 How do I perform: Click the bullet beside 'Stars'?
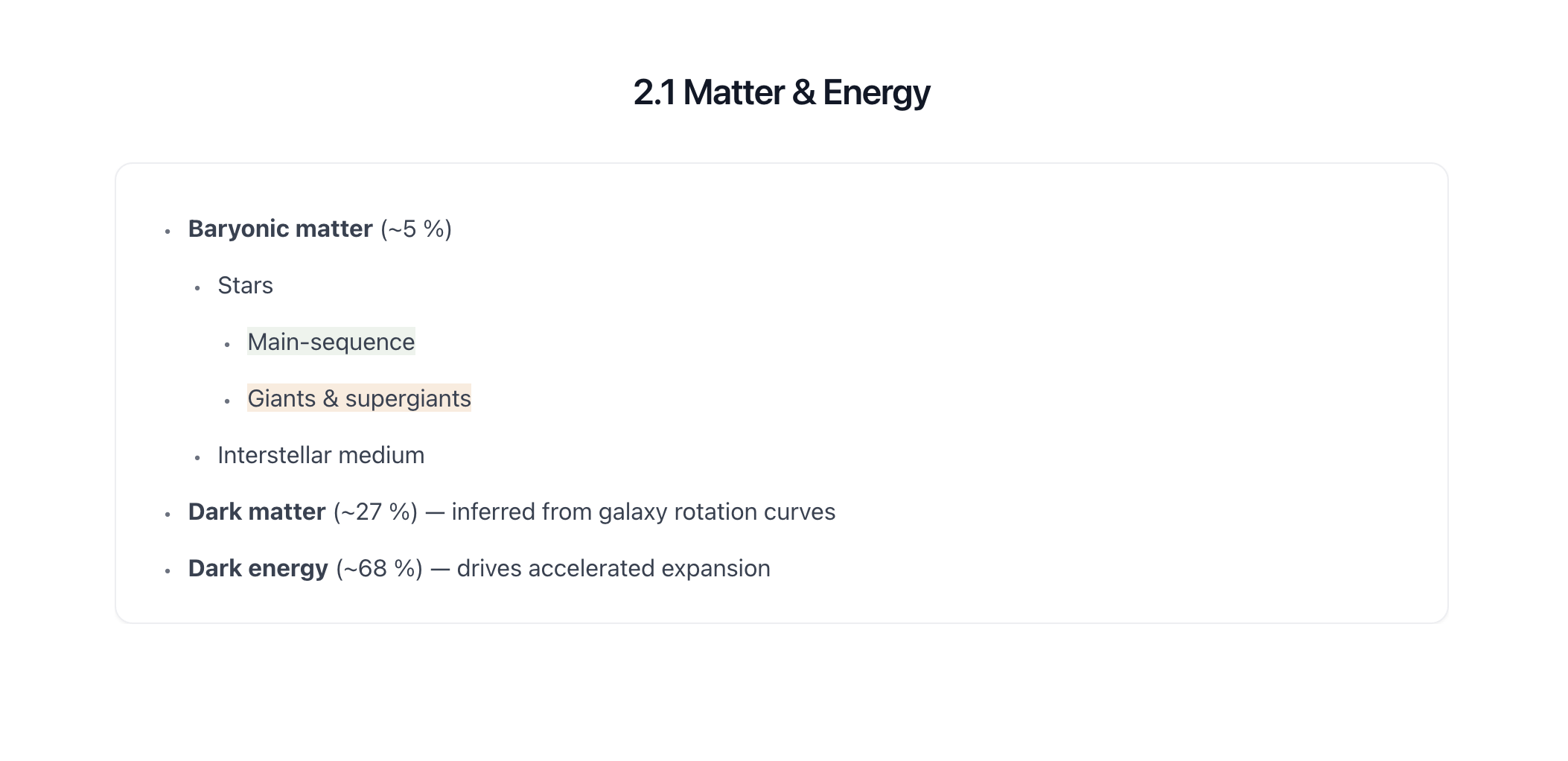(x=197, y=288)
